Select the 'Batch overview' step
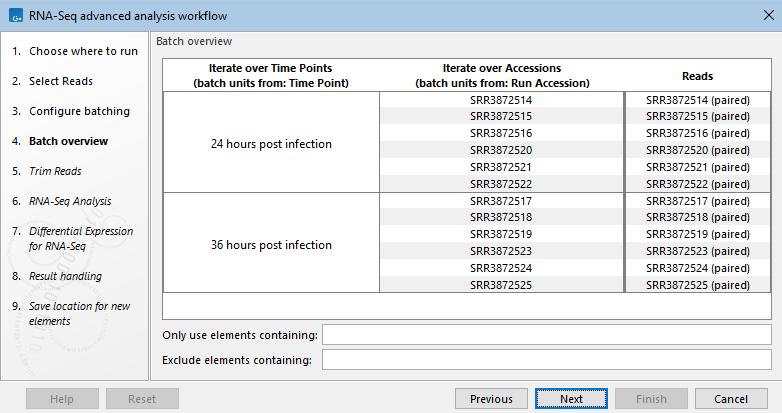782x413 pixels. click(68, 141)
